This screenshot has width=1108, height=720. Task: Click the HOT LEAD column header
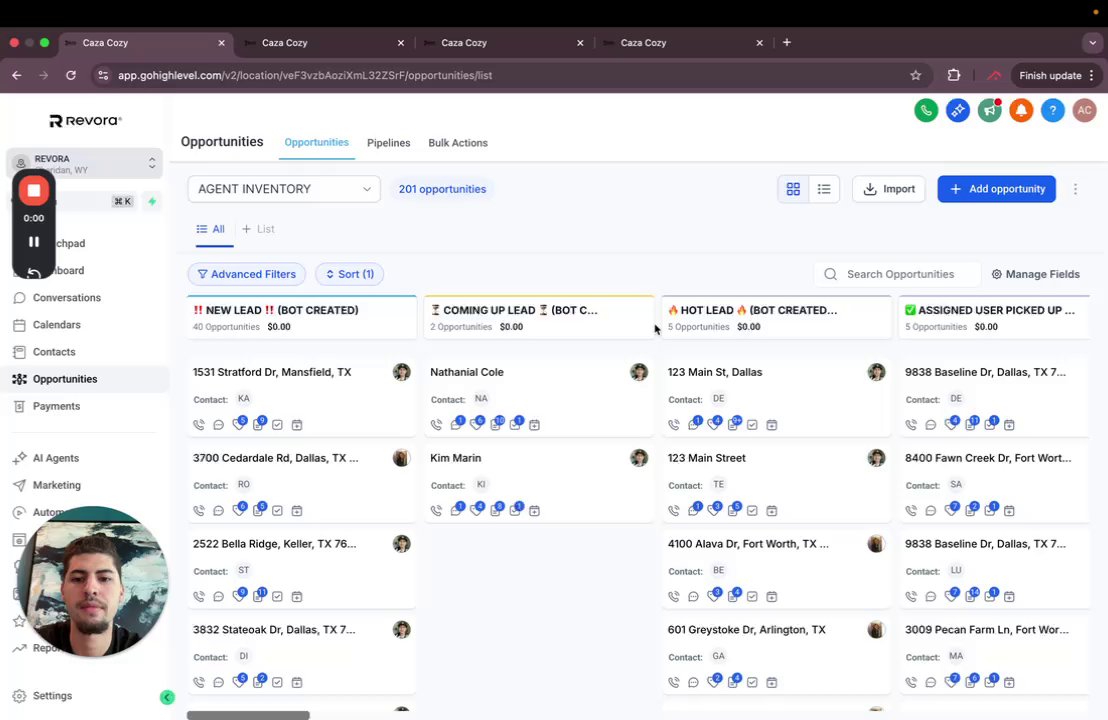[776, 317]
